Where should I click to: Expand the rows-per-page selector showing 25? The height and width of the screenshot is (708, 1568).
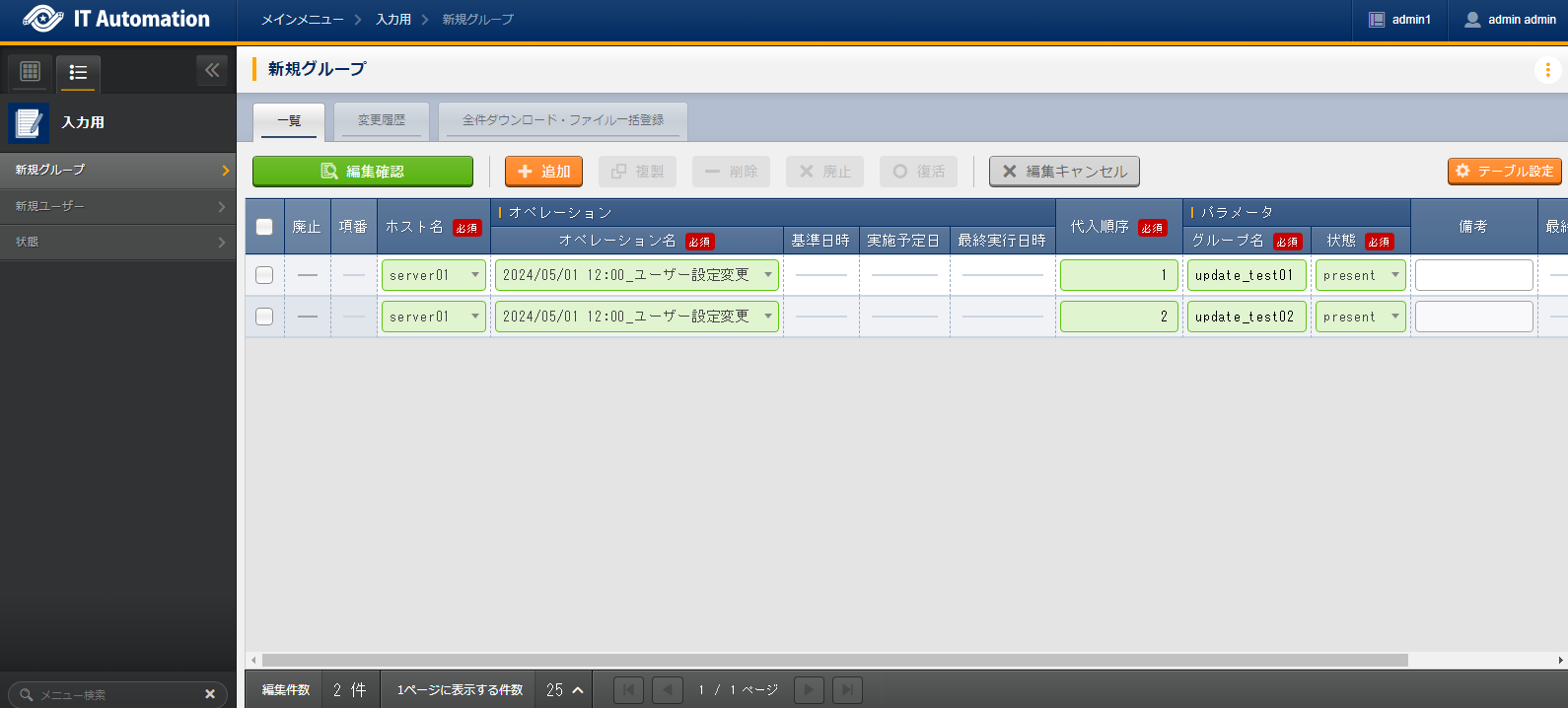(x=565, y=690)
